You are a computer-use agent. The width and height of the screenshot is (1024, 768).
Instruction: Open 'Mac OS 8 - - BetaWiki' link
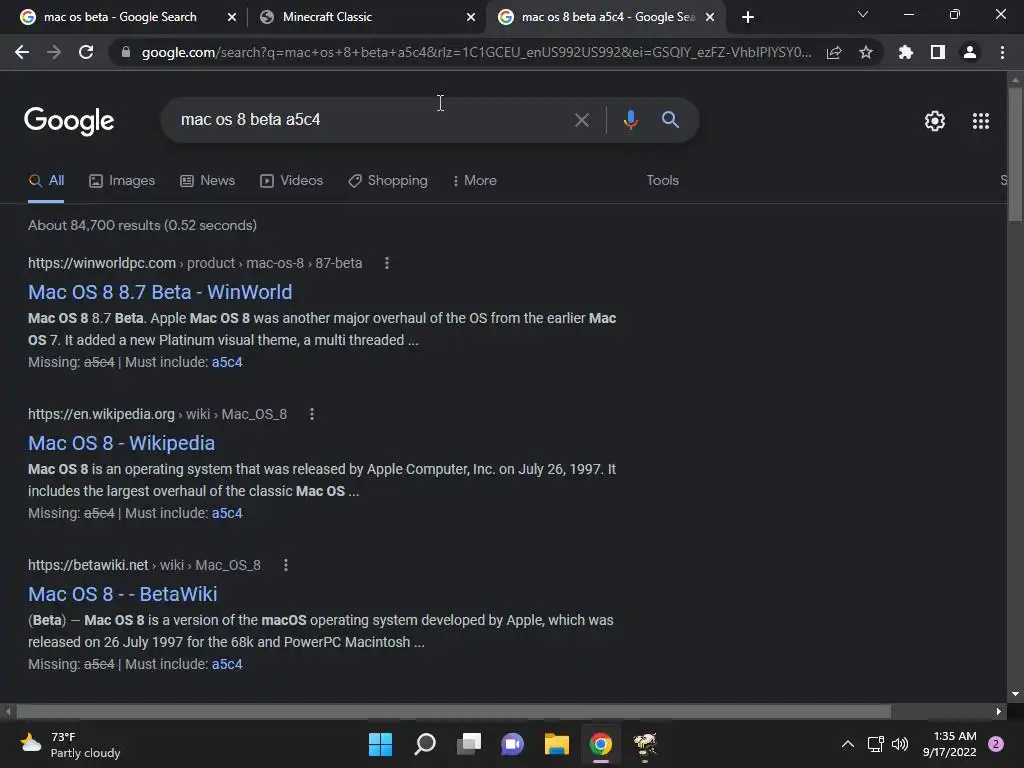(123, 594)
